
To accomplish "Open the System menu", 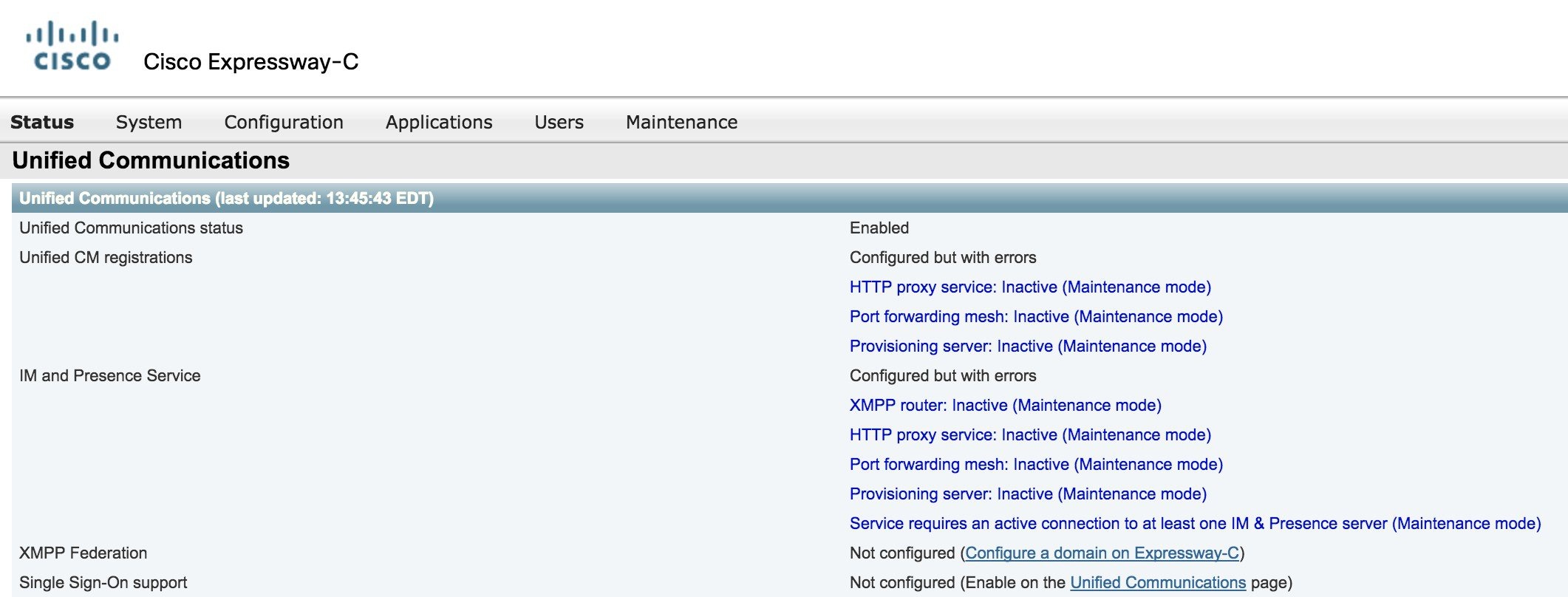I will (149, 122).
